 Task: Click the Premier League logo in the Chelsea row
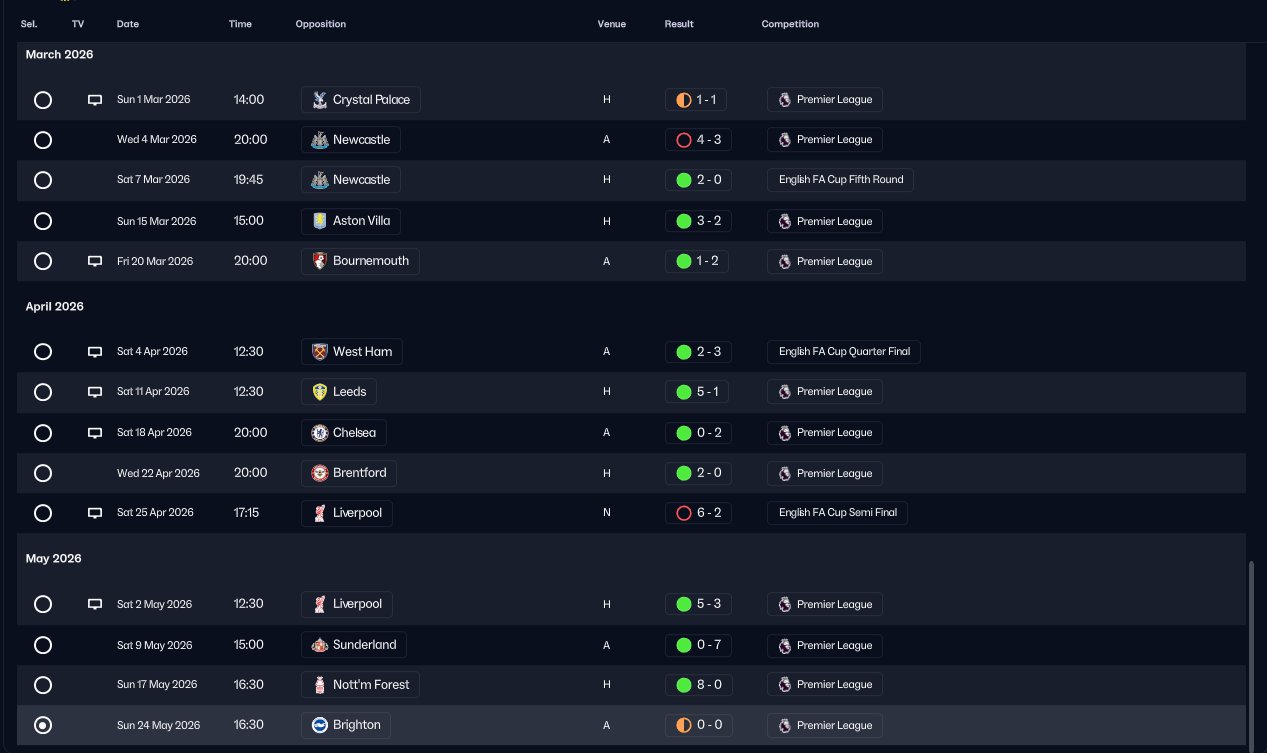click(x=784, y=433)
